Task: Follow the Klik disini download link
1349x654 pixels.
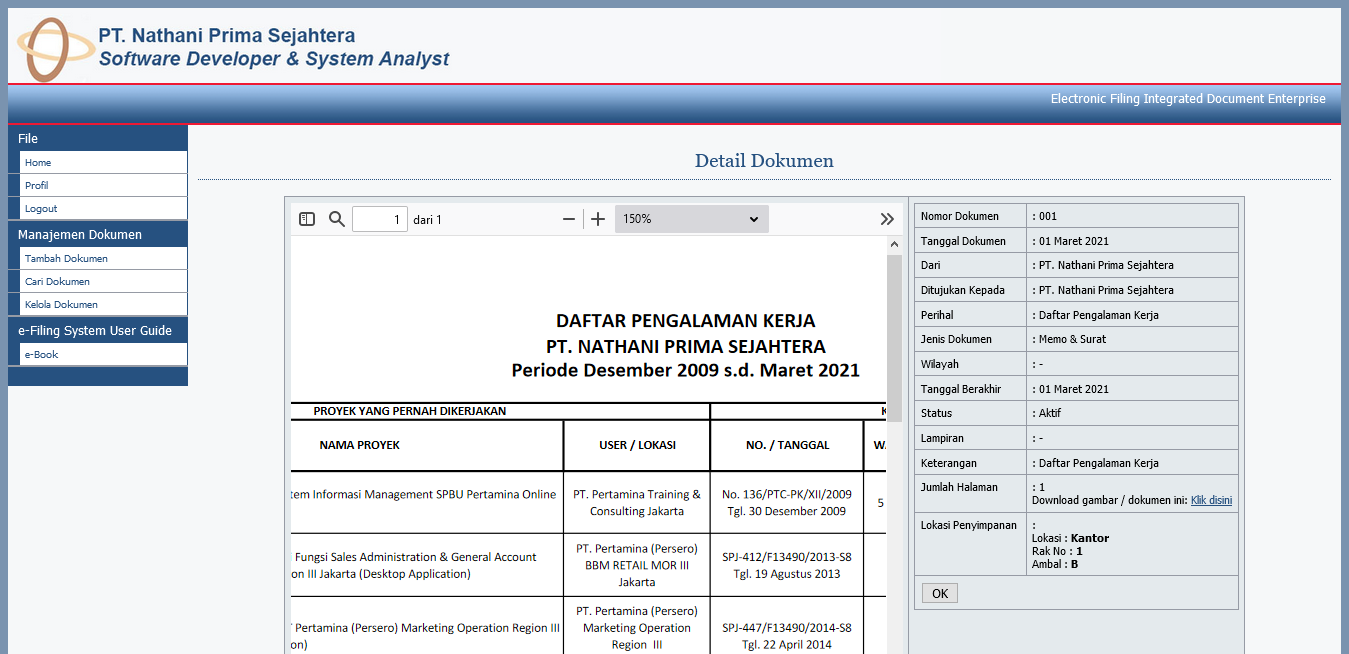Action: [x=1211, y=500]
